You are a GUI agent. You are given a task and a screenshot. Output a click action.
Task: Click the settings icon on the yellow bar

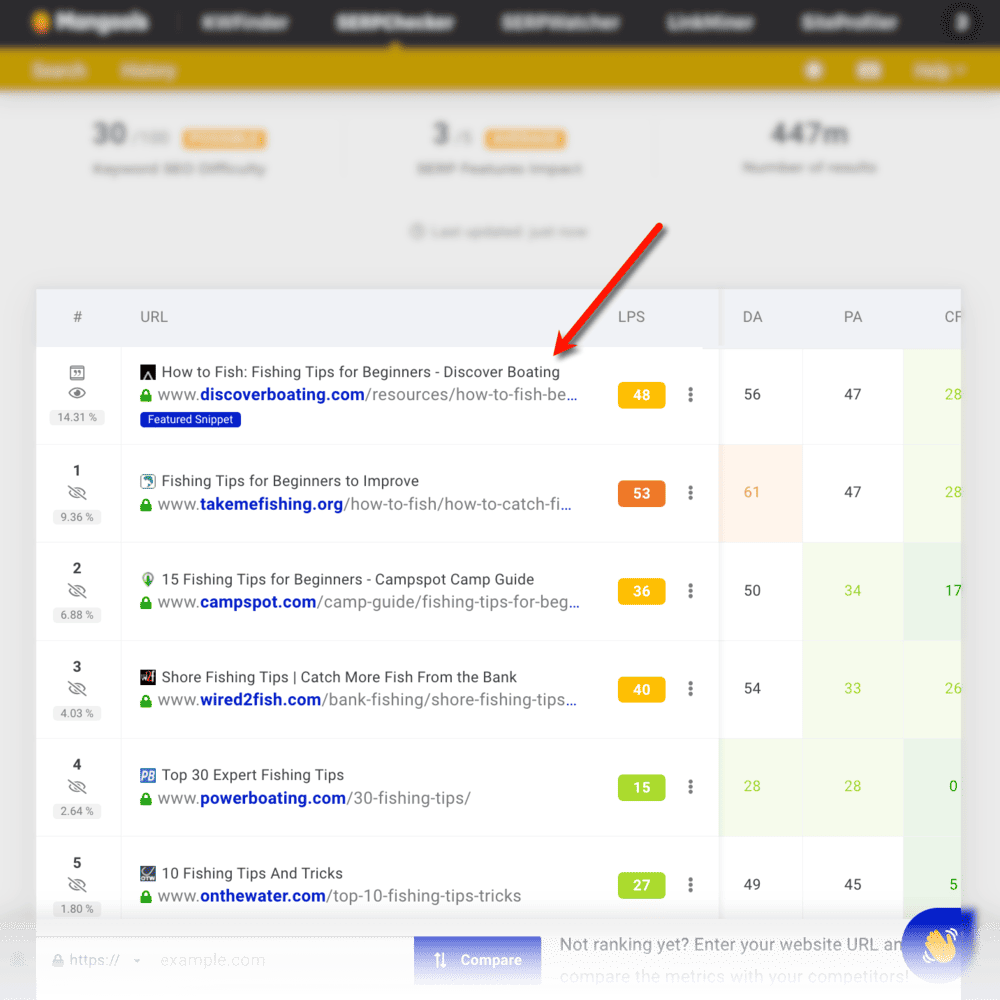click(813, 70)
